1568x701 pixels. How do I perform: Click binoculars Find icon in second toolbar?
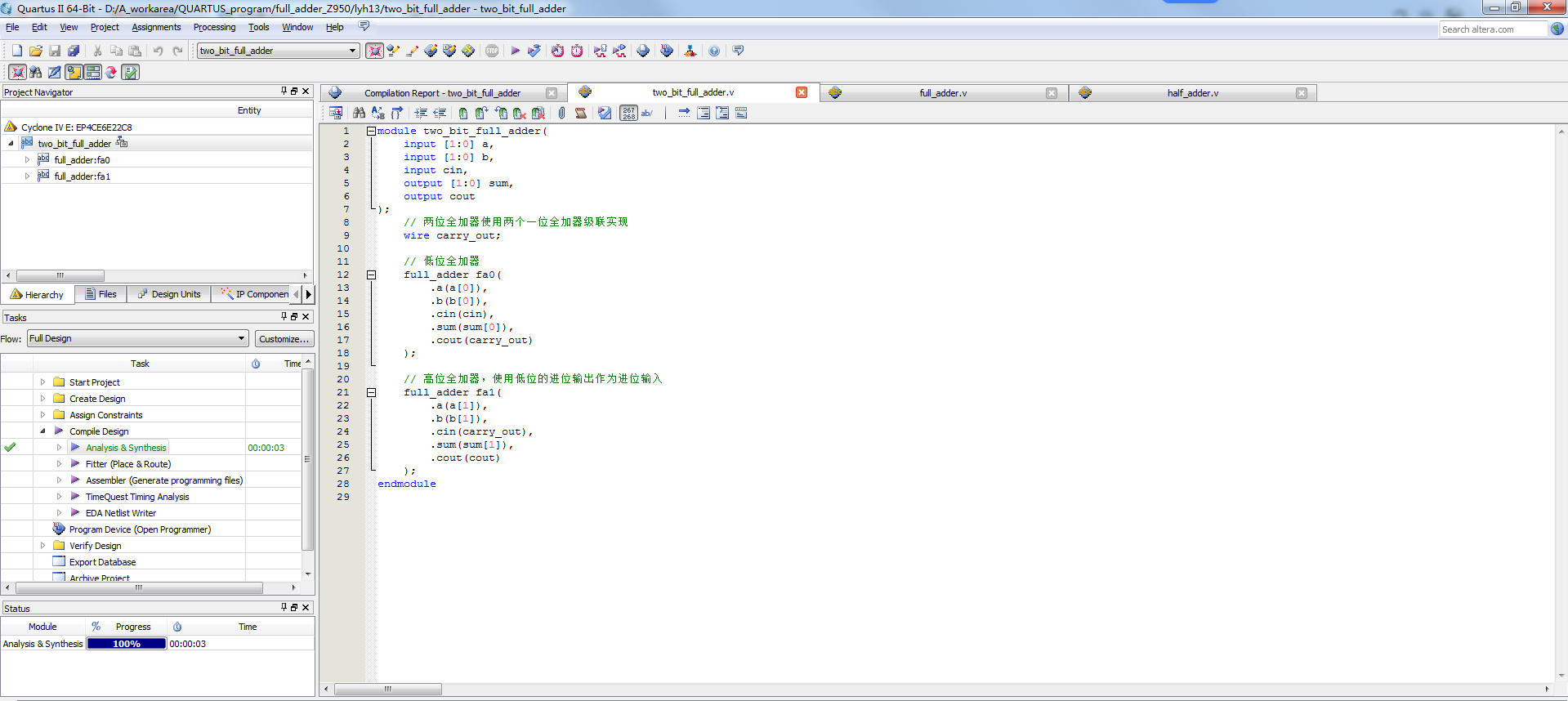[x=35, y=72]
